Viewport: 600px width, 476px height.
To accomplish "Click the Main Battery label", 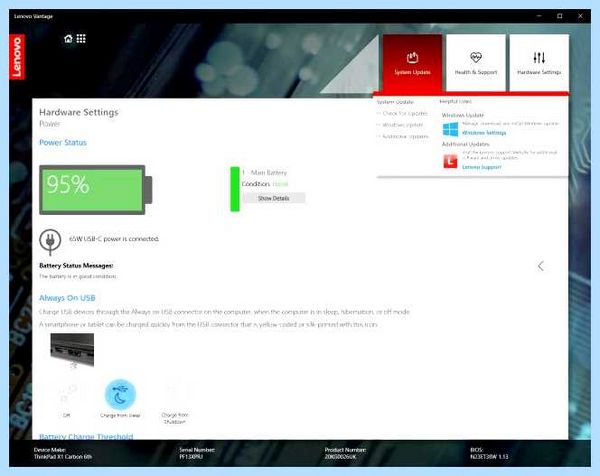I will (x=264, y=173).
